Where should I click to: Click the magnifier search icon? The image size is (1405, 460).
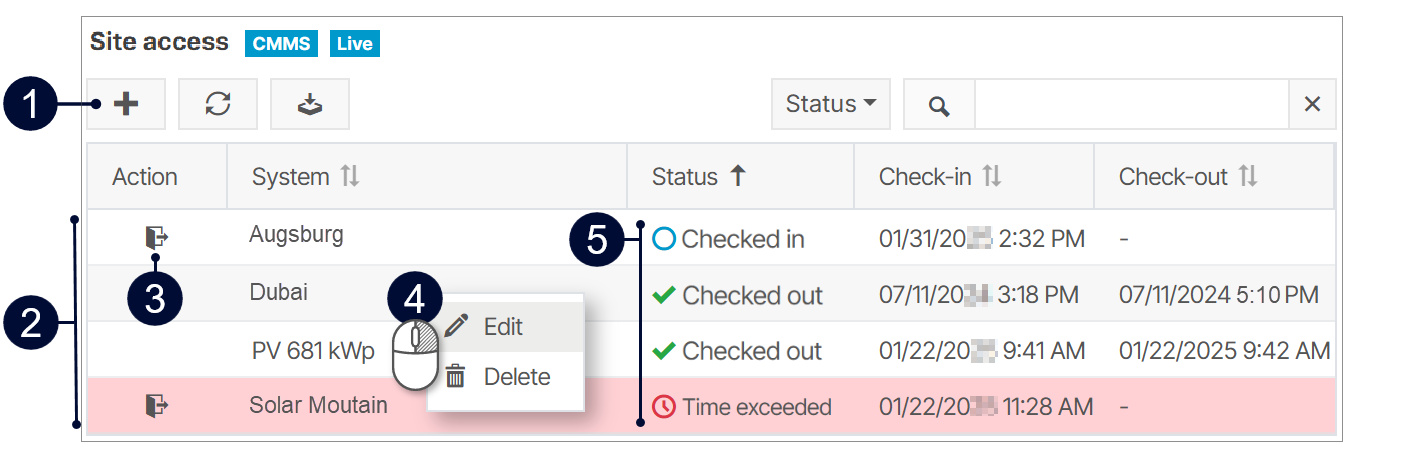pos(938,105)
